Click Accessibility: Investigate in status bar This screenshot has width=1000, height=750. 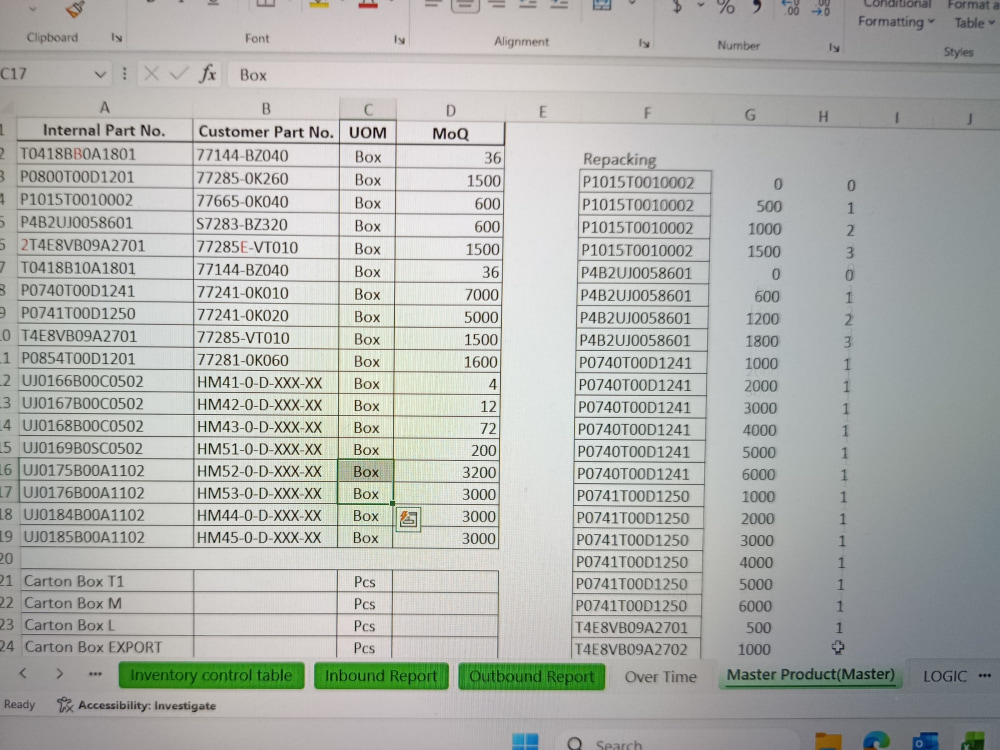pos(147,705)
